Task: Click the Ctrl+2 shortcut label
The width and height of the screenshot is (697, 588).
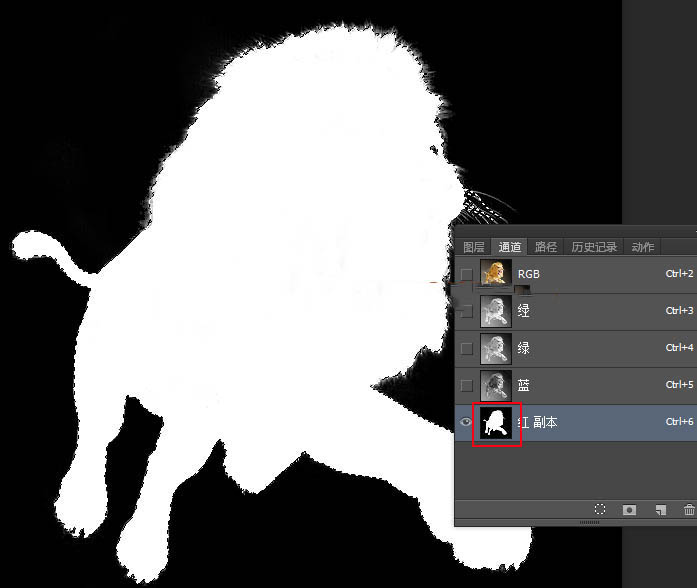Action: coord(679,274)
